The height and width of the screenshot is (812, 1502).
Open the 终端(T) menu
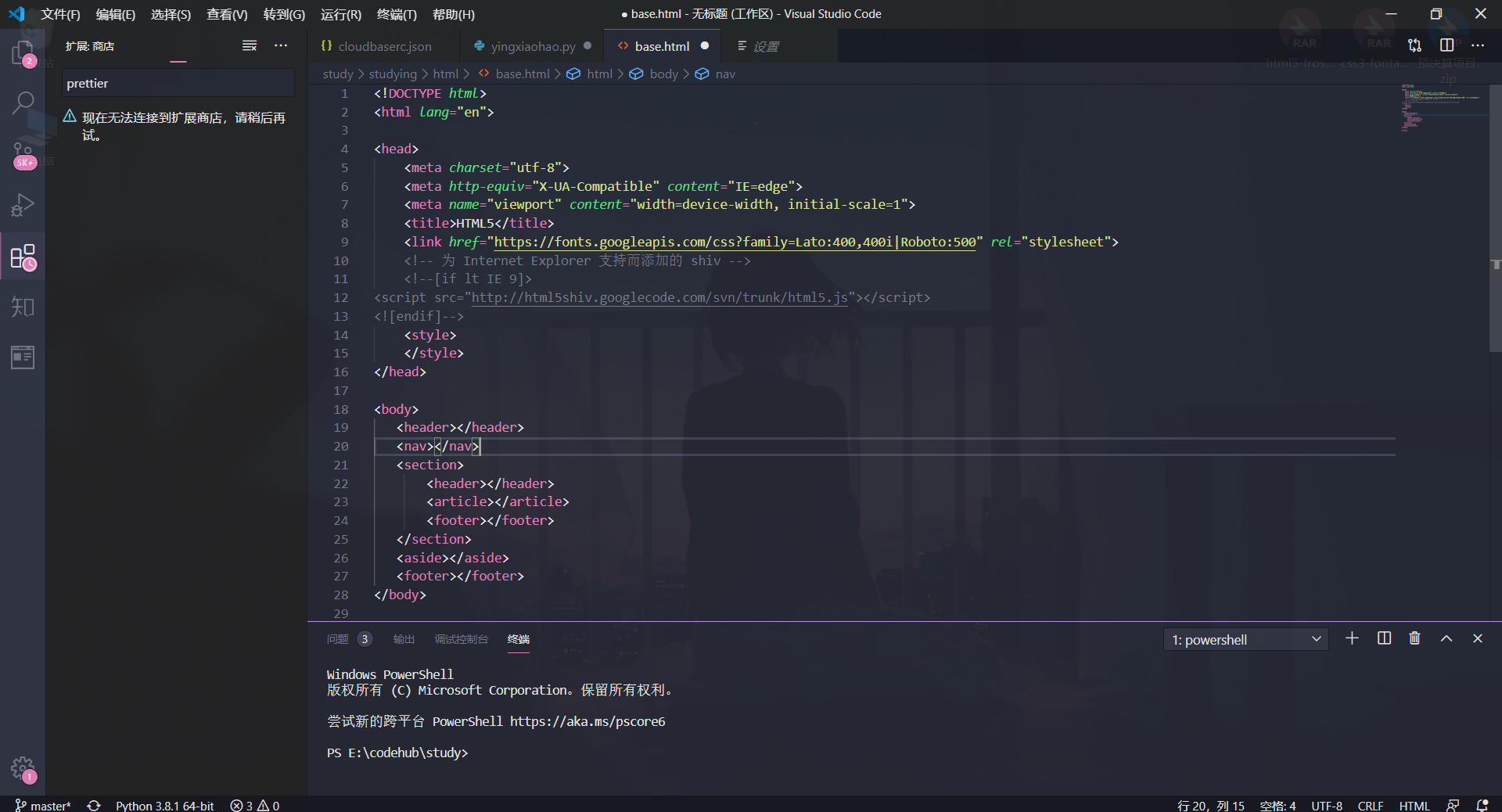coord(397,14)
